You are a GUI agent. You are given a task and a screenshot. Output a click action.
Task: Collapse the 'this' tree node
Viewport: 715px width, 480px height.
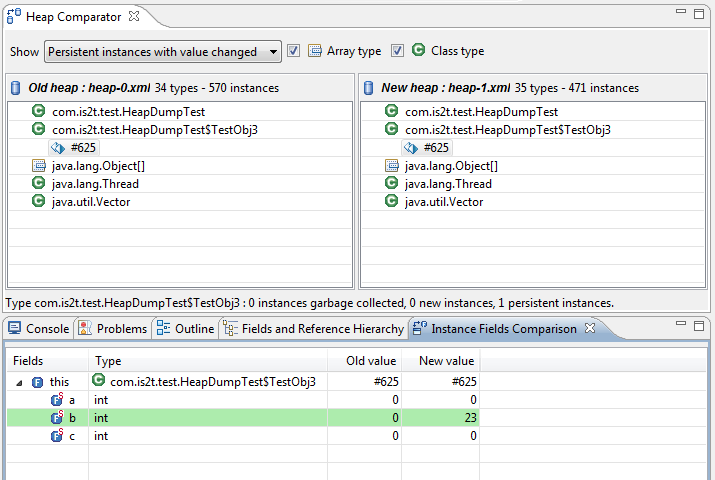(19, 382)
